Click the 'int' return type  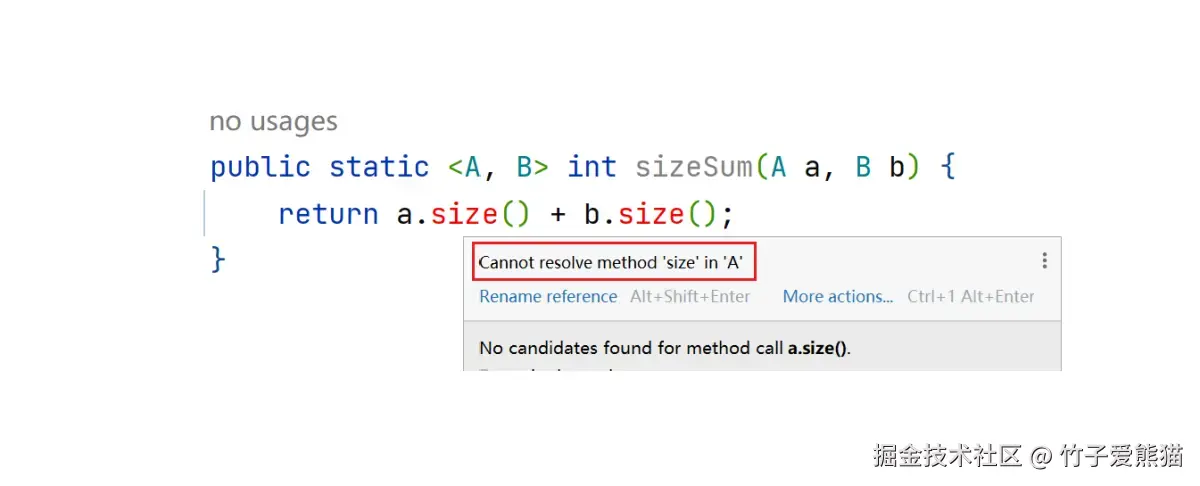point(592,167)
